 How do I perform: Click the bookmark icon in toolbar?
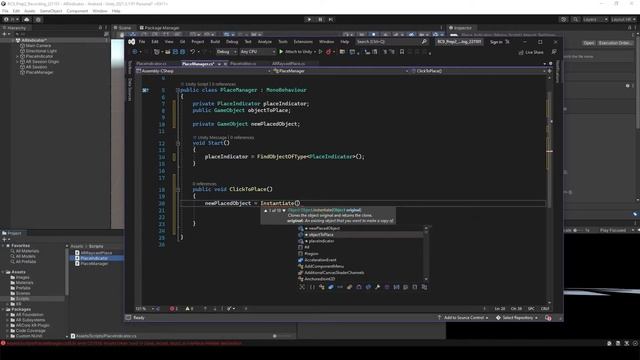[402, 52]
